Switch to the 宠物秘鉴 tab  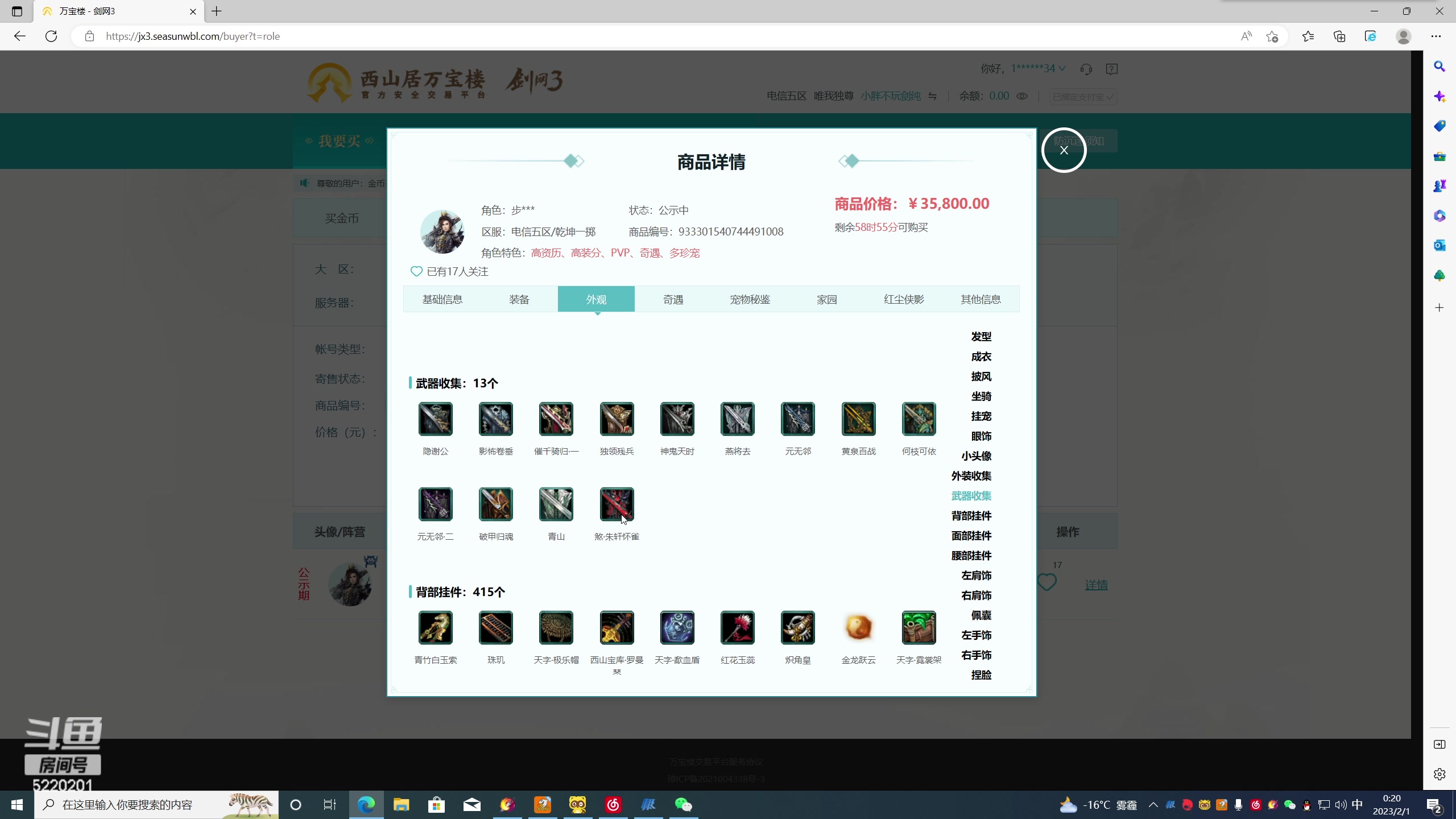pos(750,299)
